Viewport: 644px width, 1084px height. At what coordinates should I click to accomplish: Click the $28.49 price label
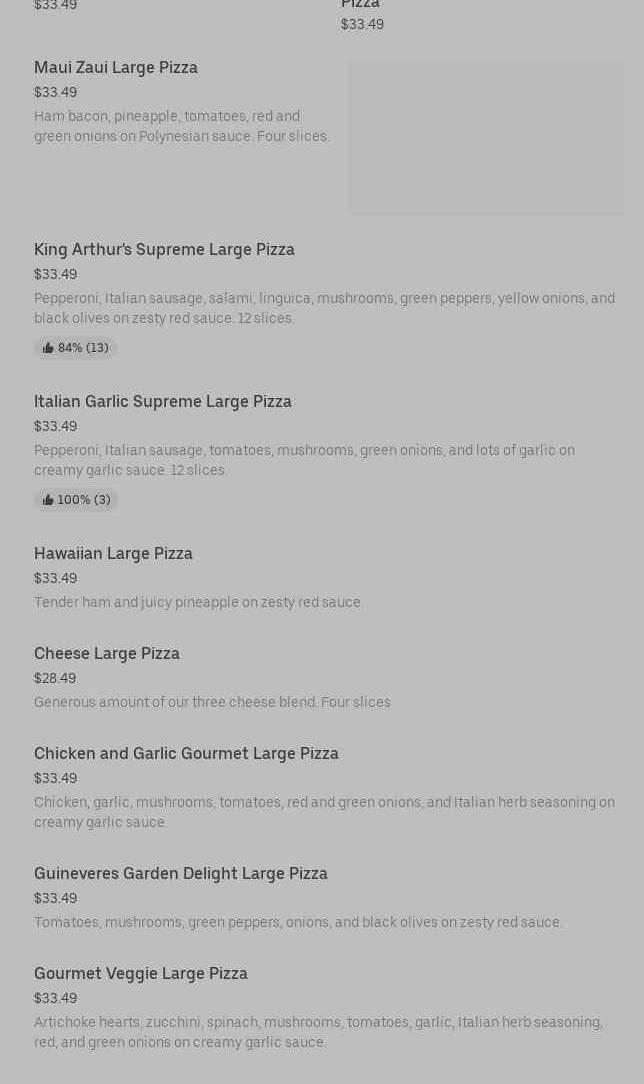pos(55,678)
